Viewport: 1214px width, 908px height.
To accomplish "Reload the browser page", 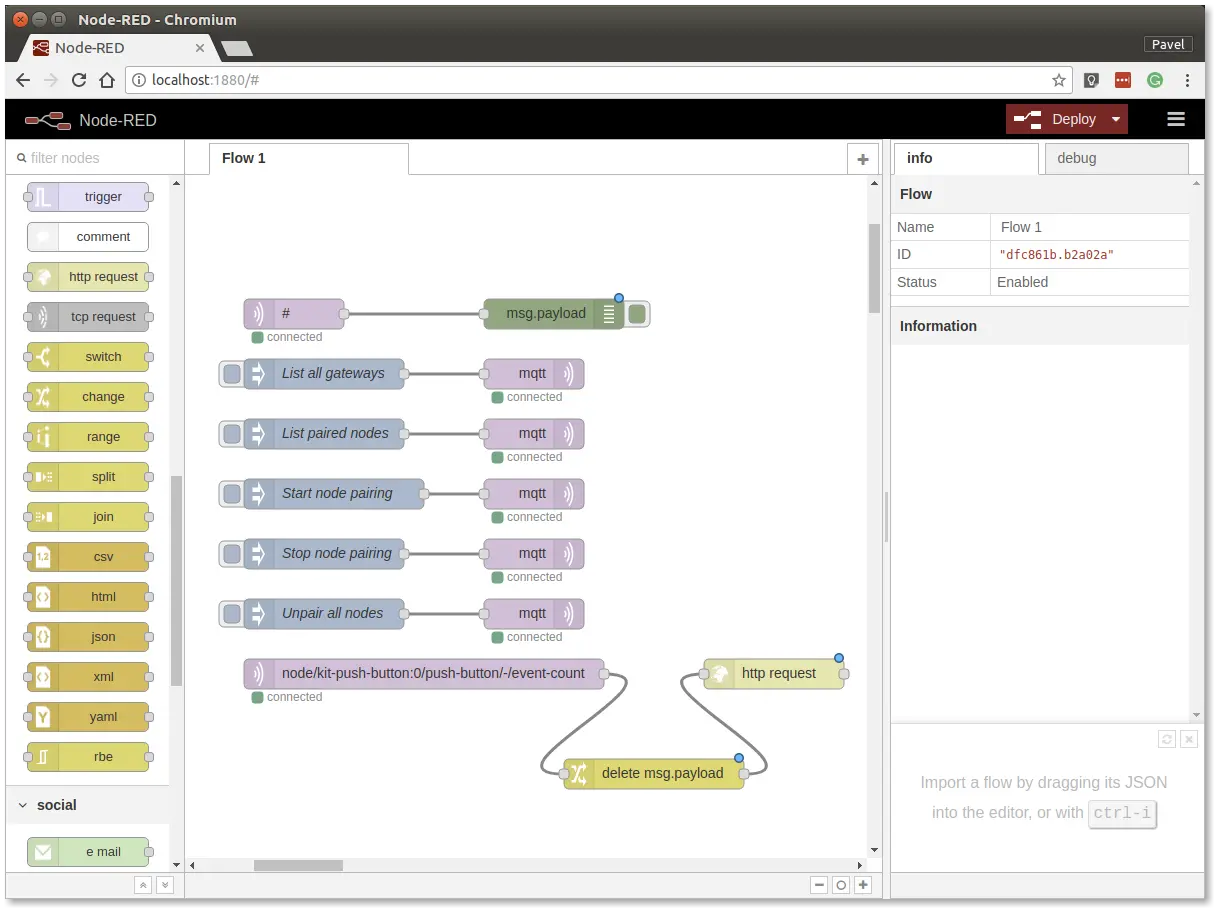I will coord(79,80).
